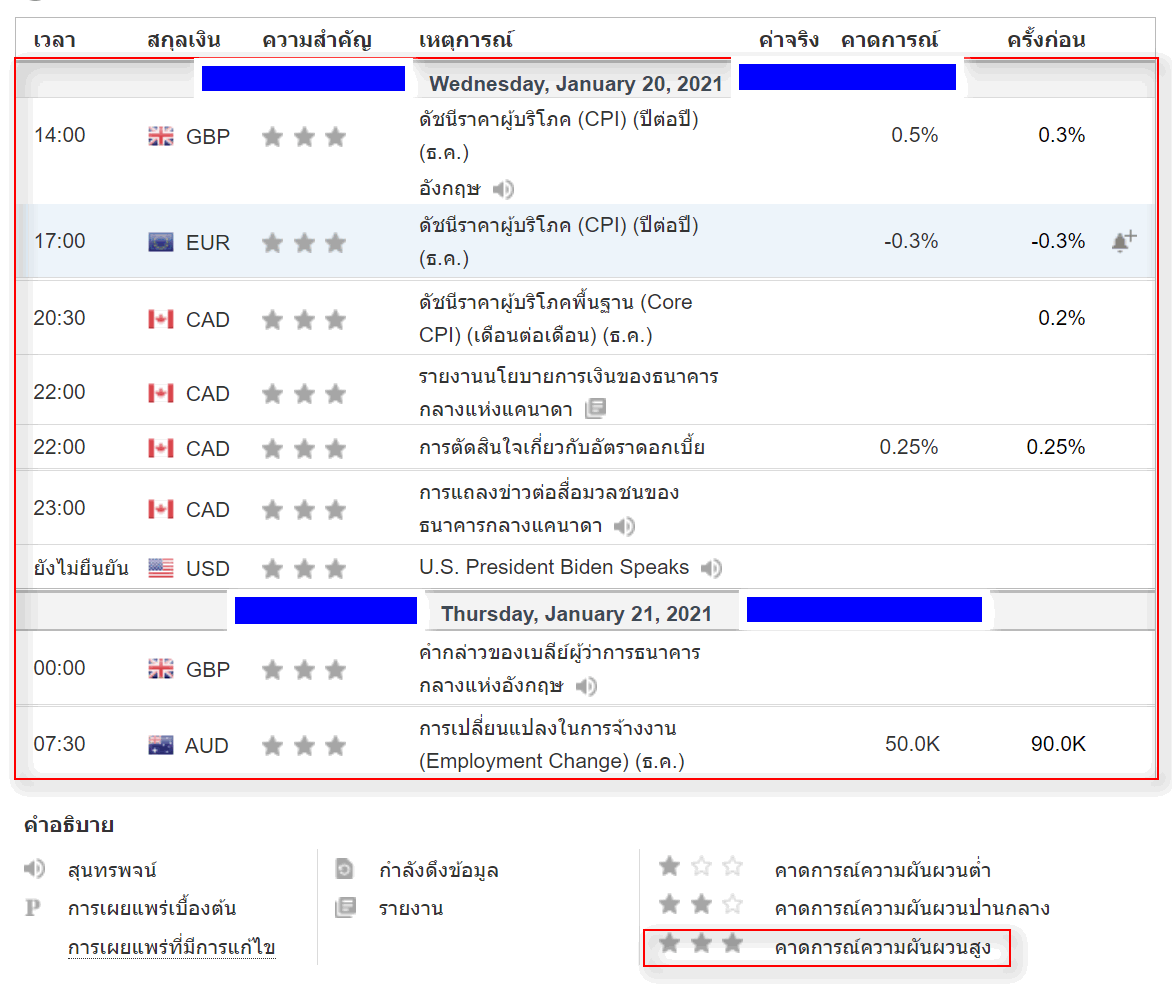The height and width of the screenshot is (990, 1172).
Task: Click the คาดการณ์ column header
Action: (x=889, y=40)
